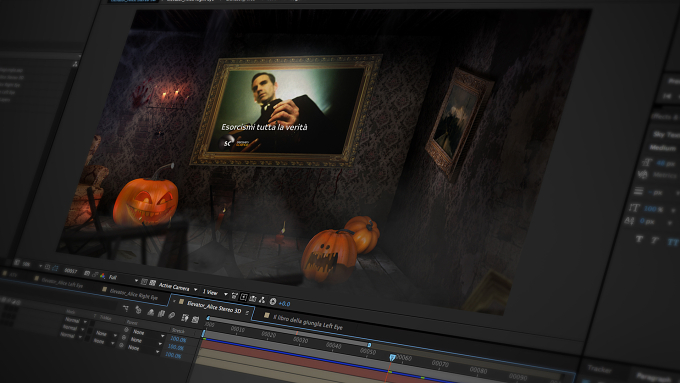Click the timeline button in viewer bar
The width and height of the screenshot is (680, 383).
click(253, 298)
